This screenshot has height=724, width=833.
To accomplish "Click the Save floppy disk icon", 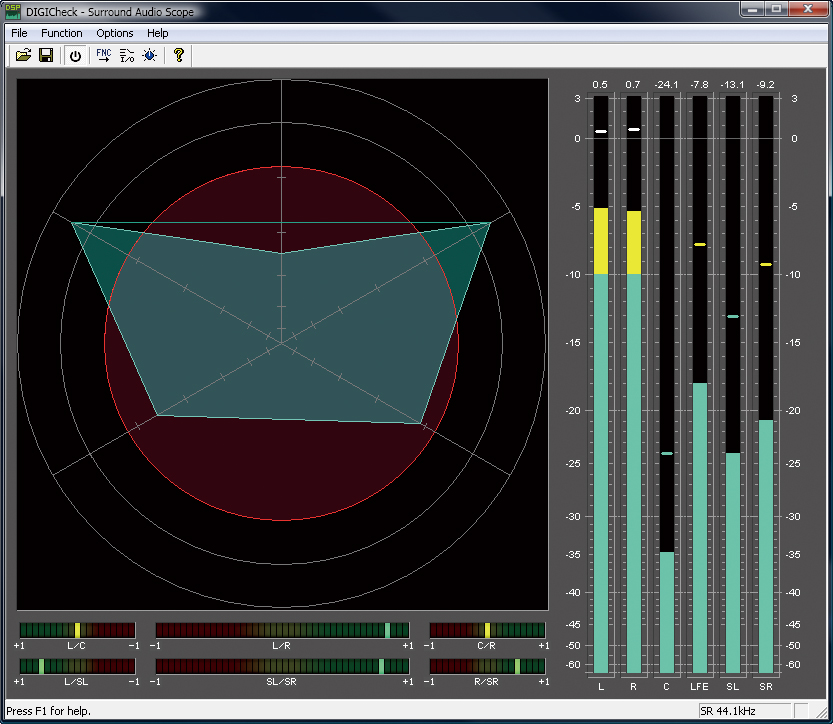I will (46, 56).
